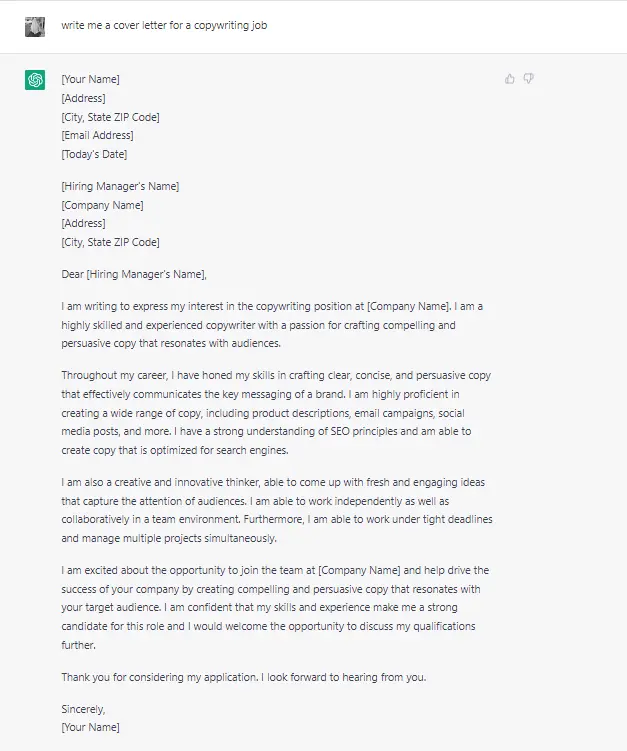Screen dimensions: 627x751
Task: Click the "Thank you for considering my application" line
Action: [x=243, y=677]
